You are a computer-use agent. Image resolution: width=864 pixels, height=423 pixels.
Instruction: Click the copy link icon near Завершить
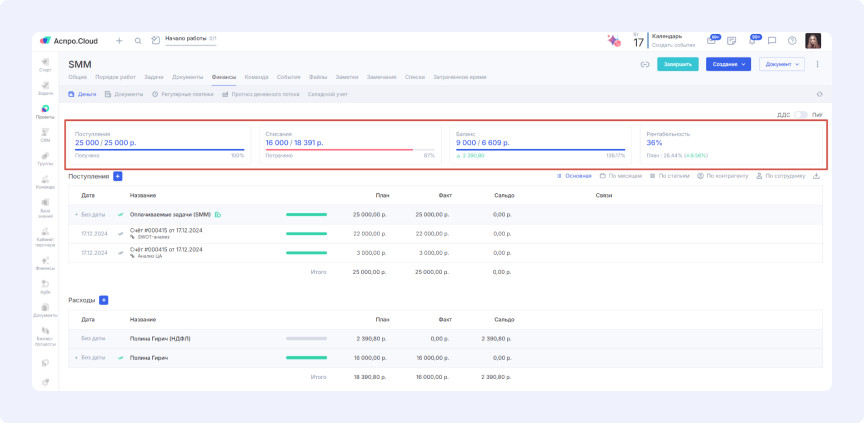pyautogui.click(x=645, y=64)
